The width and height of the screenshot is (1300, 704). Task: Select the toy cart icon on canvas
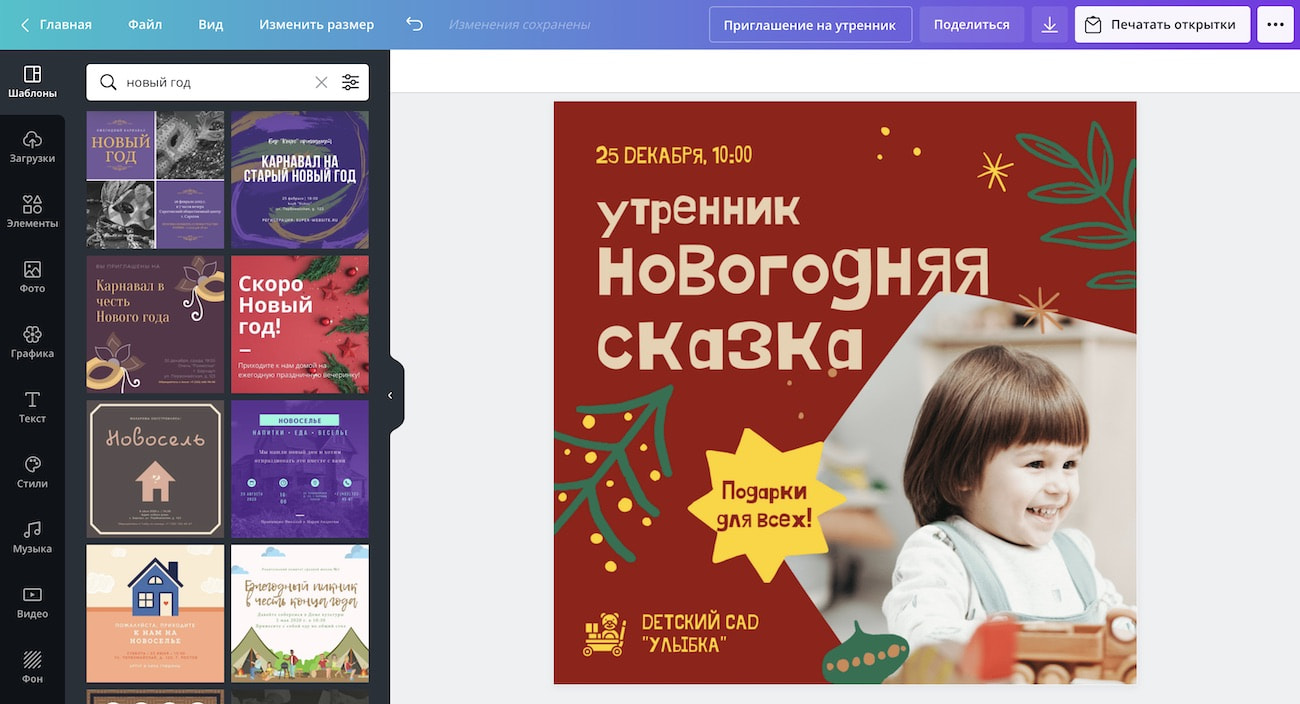[x=604, y=634]
